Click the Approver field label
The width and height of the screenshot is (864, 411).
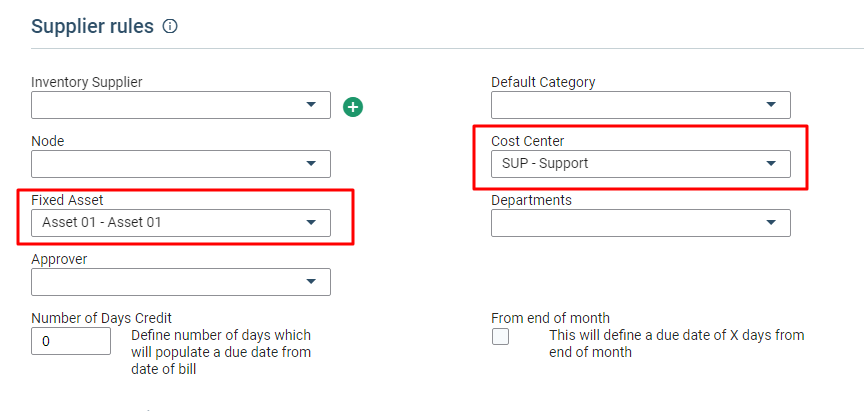59,259
